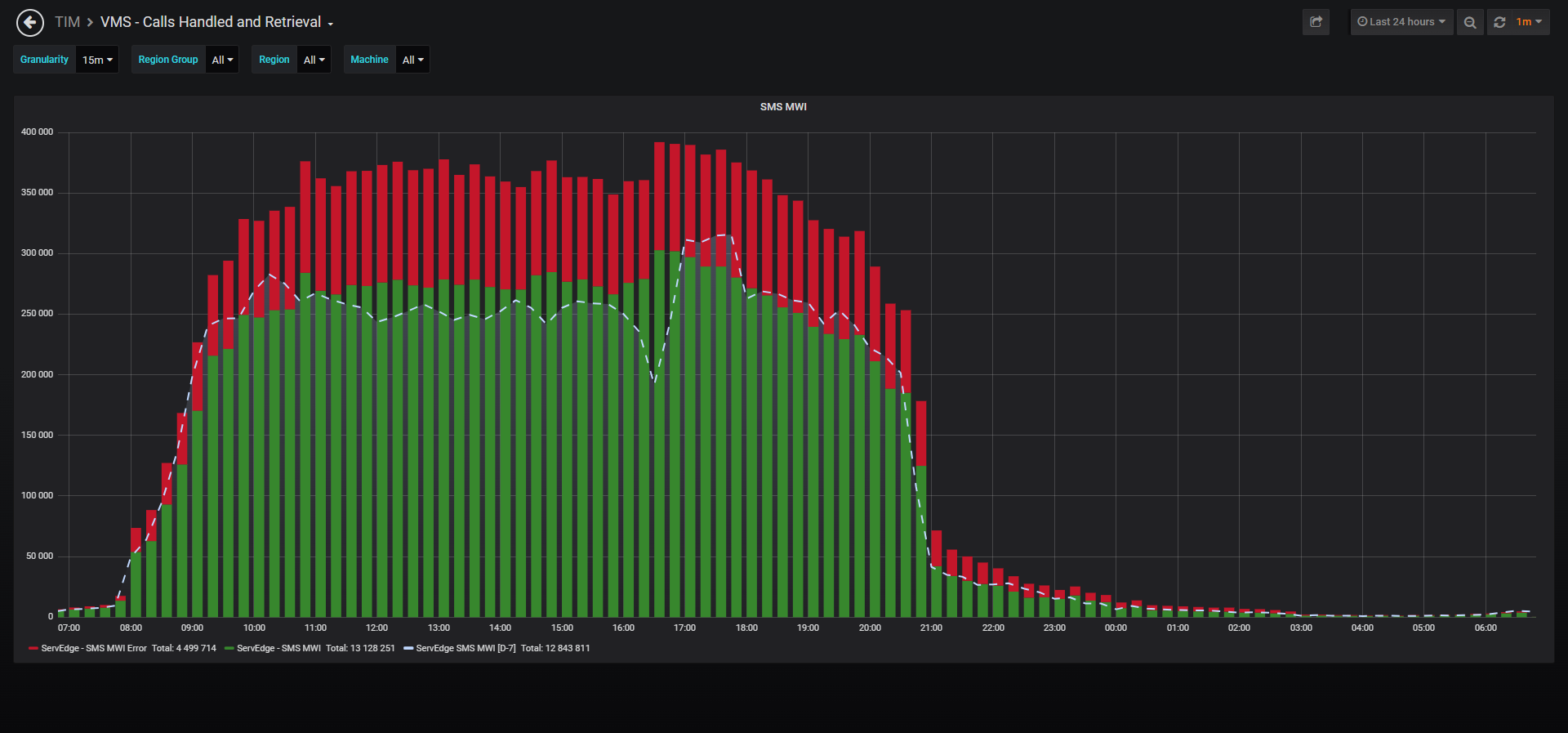This screenshot has width=1568, height=733.
Task: Click the '50 000' y-axis label
Action: 39,556
